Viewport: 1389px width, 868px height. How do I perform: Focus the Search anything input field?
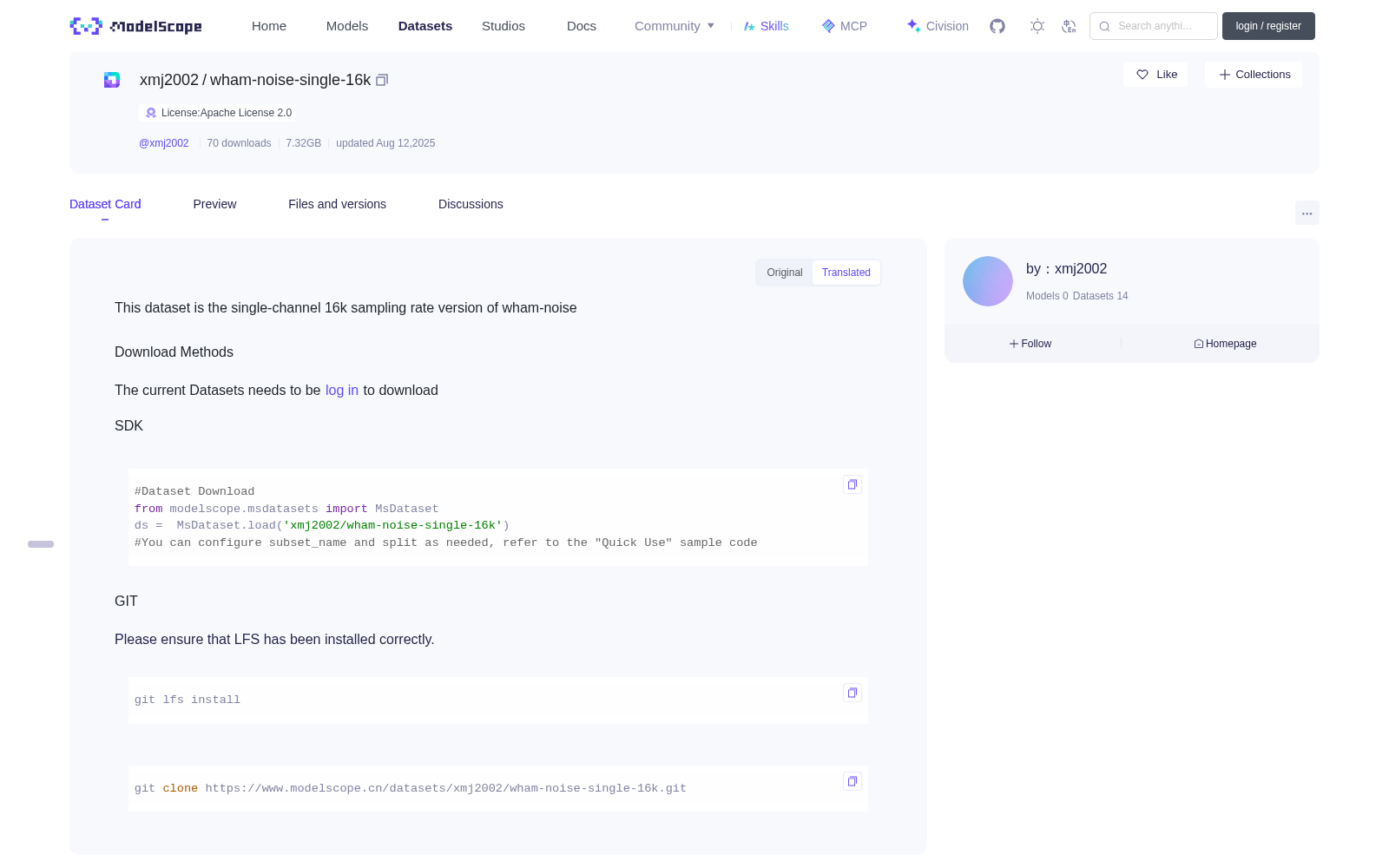point(1154,26)
